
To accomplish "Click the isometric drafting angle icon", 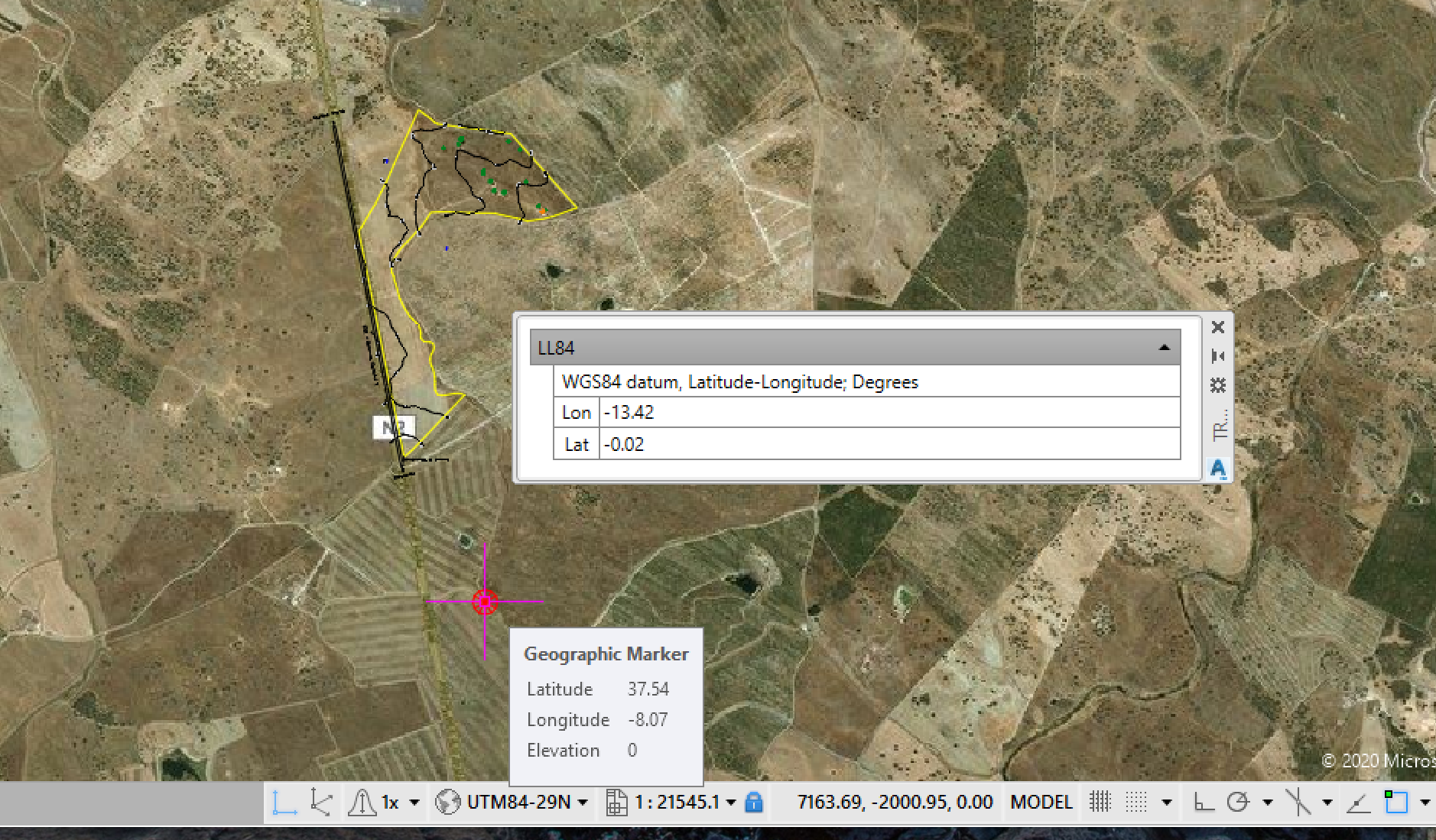I will 1359,802.
